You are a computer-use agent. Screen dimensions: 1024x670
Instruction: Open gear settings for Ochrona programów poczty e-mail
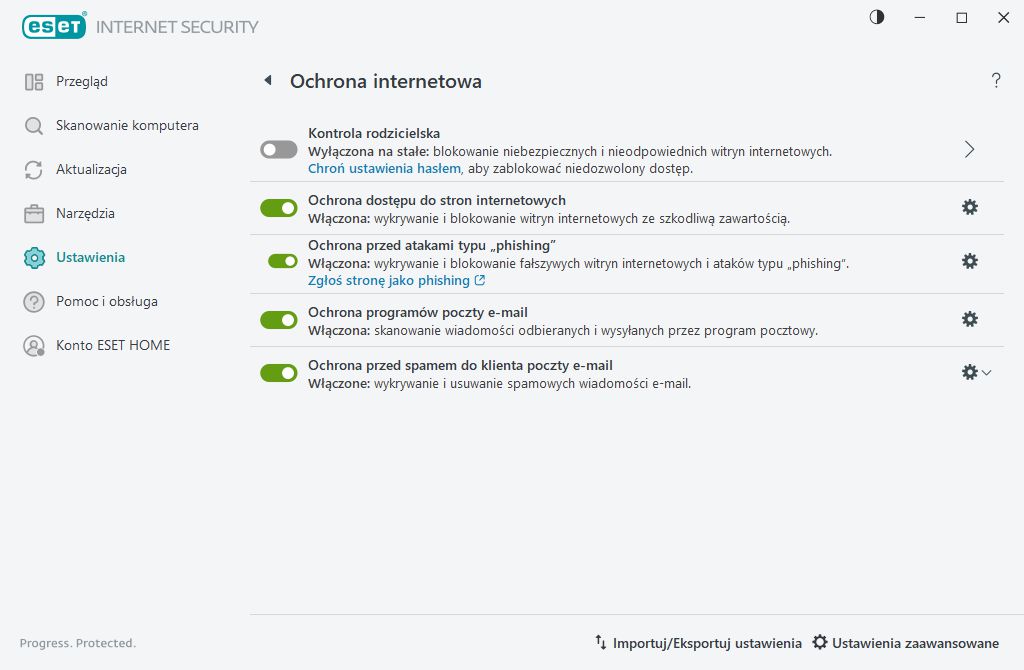click(x=969, y=319)
